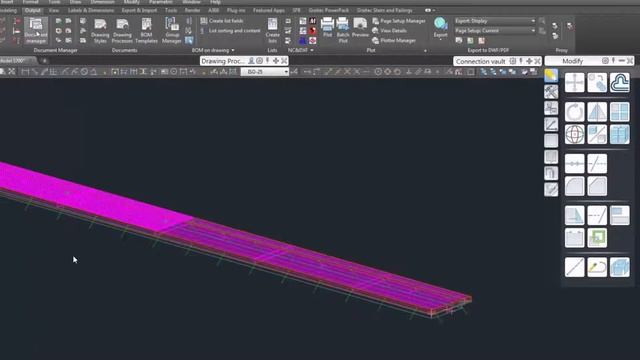Open Drawing Styles in the ribbon
The width and height of the screenshot is (640, 360).
coord(100,31)
